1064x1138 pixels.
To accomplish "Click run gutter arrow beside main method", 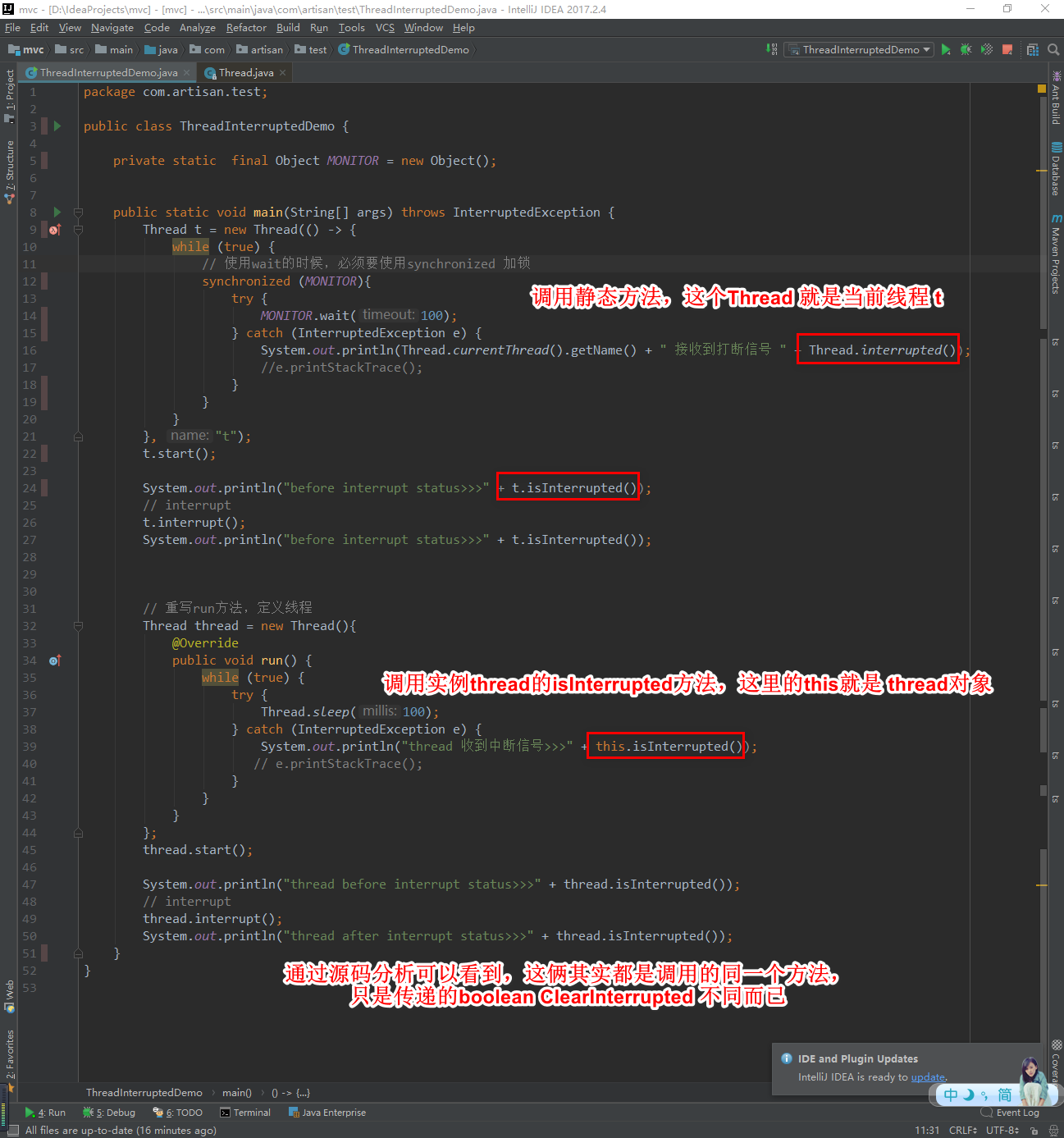I will (57, 212).
